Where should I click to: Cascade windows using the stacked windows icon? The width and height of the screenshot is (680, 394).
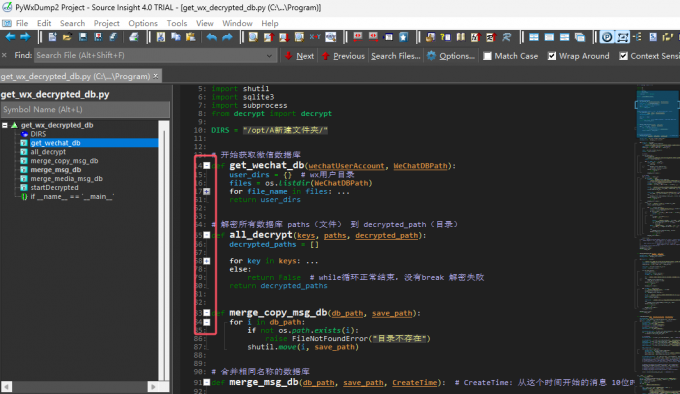tap(580, 37)
